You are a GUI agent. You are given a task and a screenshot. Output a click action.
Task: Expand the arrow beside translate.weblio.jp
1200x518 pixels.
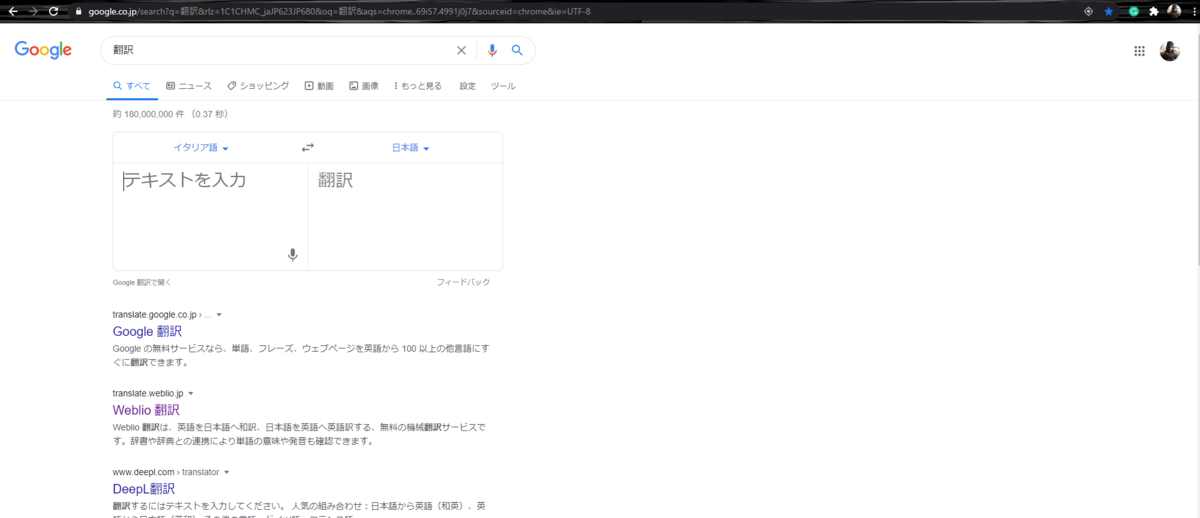click(x=190, y=394)
